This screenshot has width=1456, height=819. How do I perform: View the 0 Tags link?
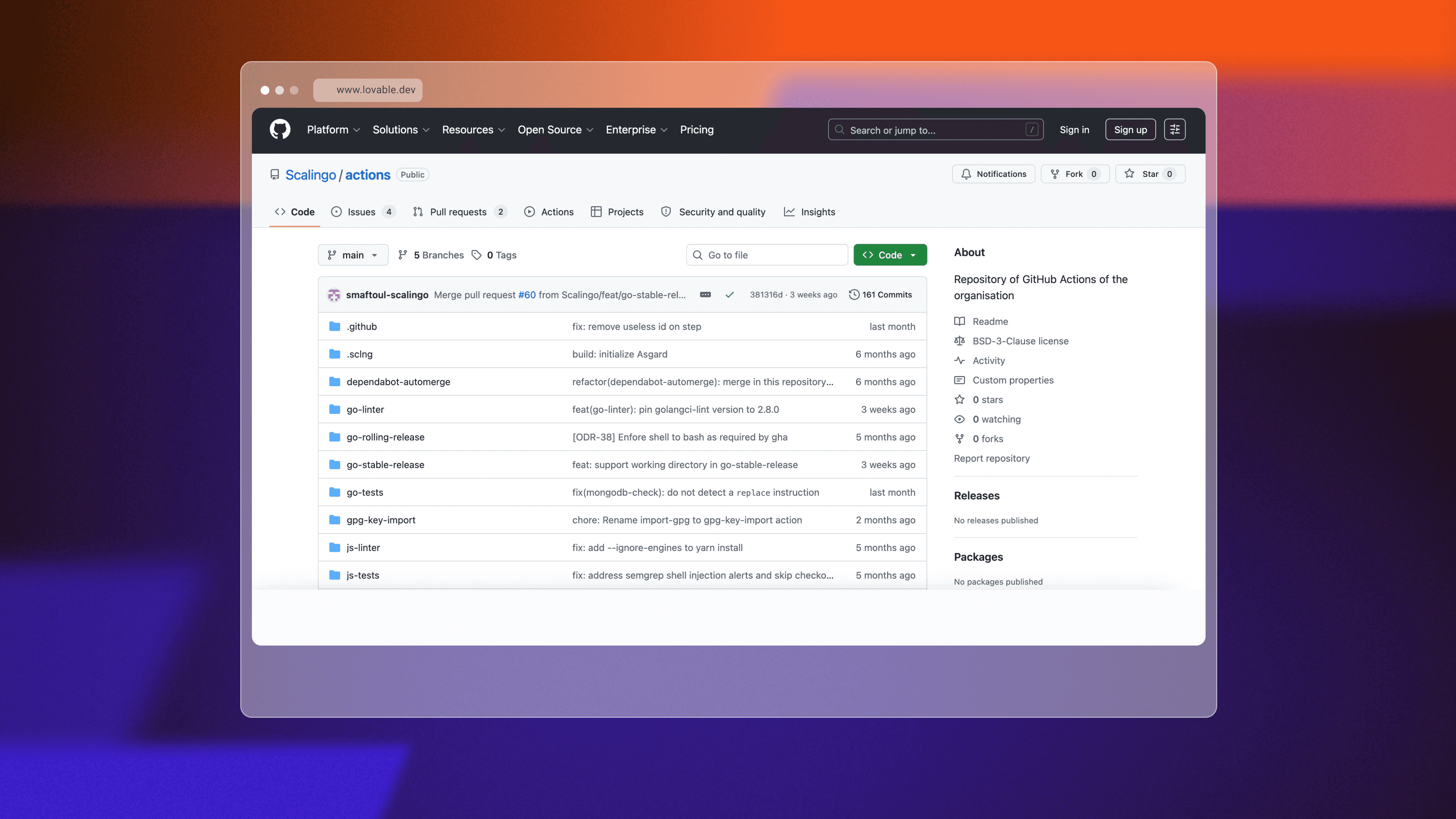pyautogui.click(x=495, y=255)
